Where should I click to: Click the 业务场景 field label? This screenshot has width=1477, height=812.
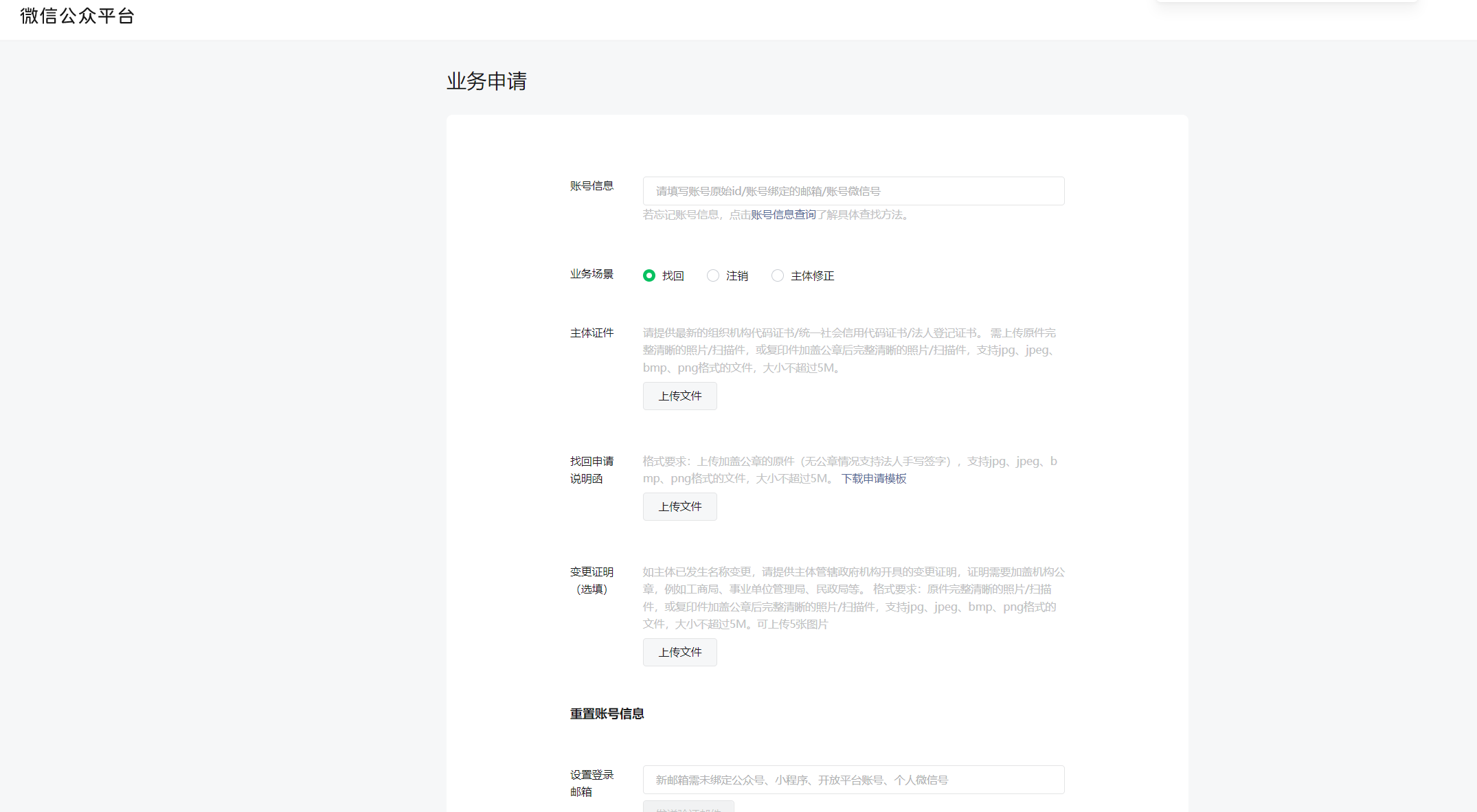pos(591,274)
